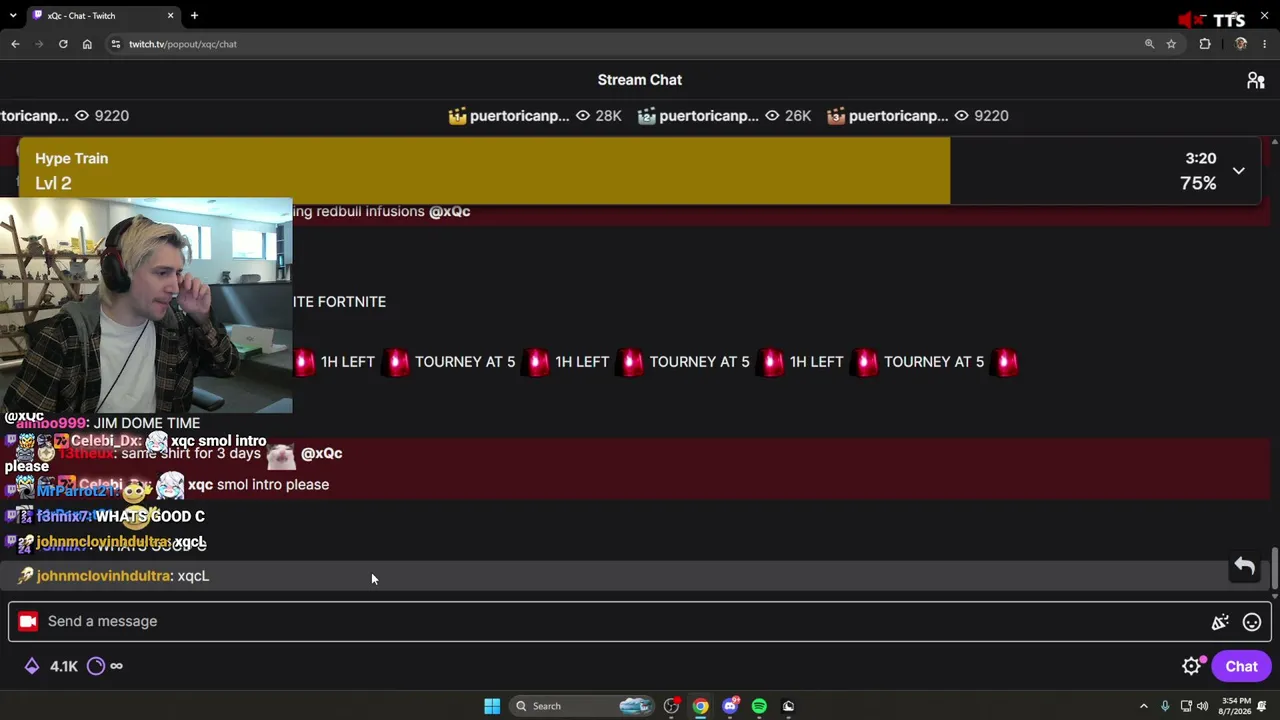The image size is (1280, 720).
Task: Open the volume speaker icon in system tray
Action: (1202, 706)
